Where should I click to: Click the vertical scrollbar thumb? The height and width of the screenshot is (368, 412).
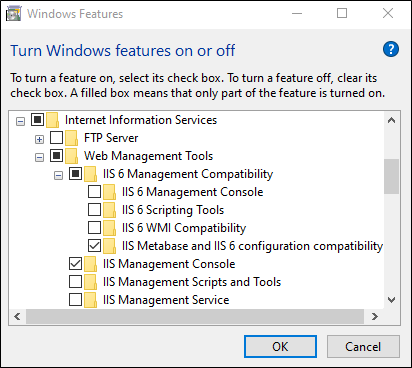coord(391,176)
